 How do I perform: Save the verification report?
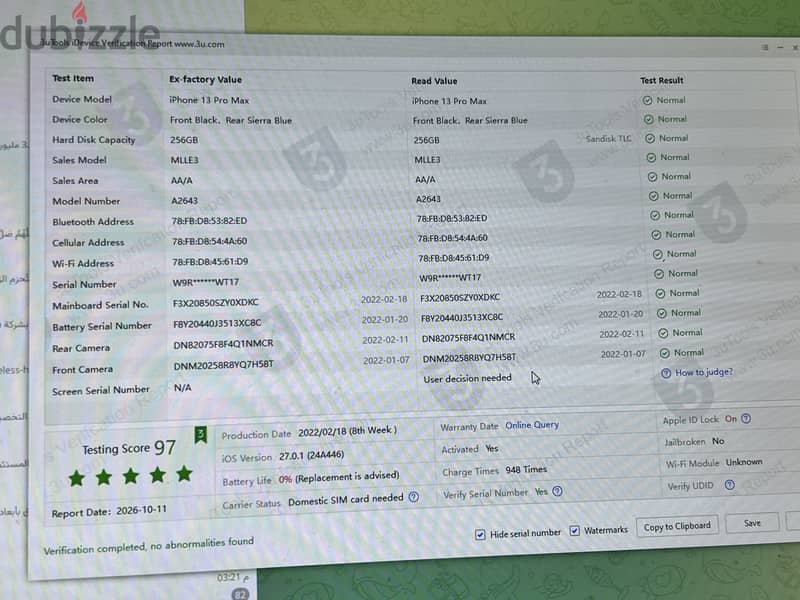pos(752,523)
